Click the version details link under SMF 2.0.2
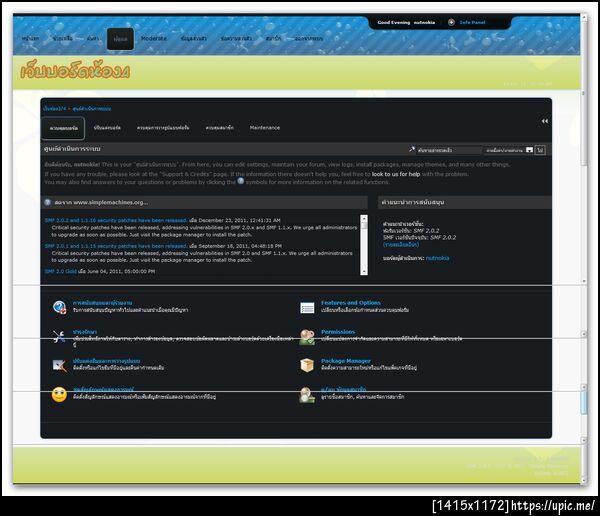The width and height of the screenshot is (600, 516). click(x=401, y=244)
